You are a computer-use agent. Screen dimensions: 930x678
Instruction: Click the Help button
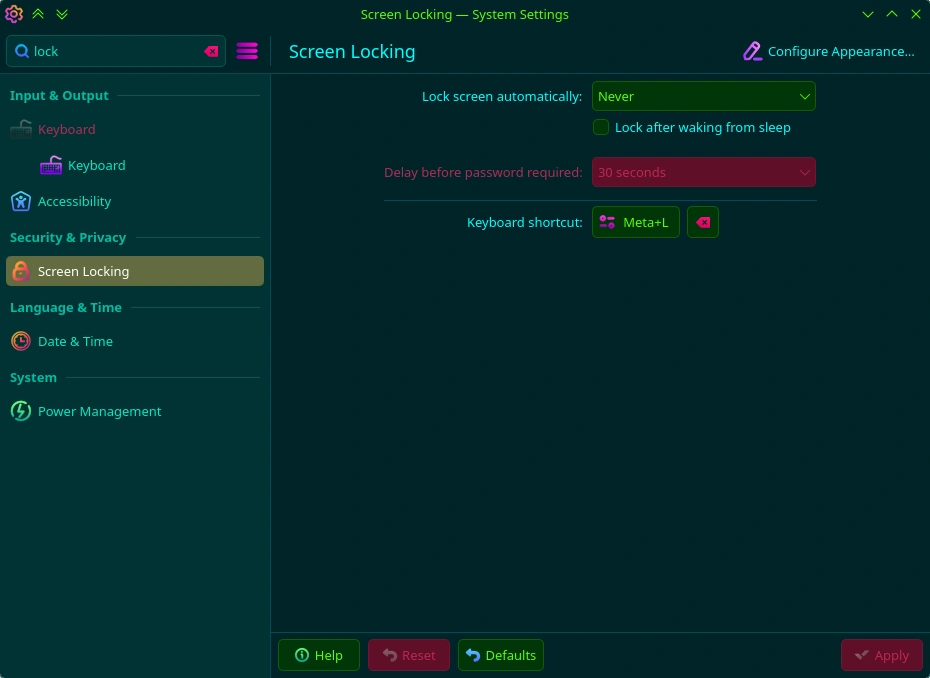(x=319, y=655)
